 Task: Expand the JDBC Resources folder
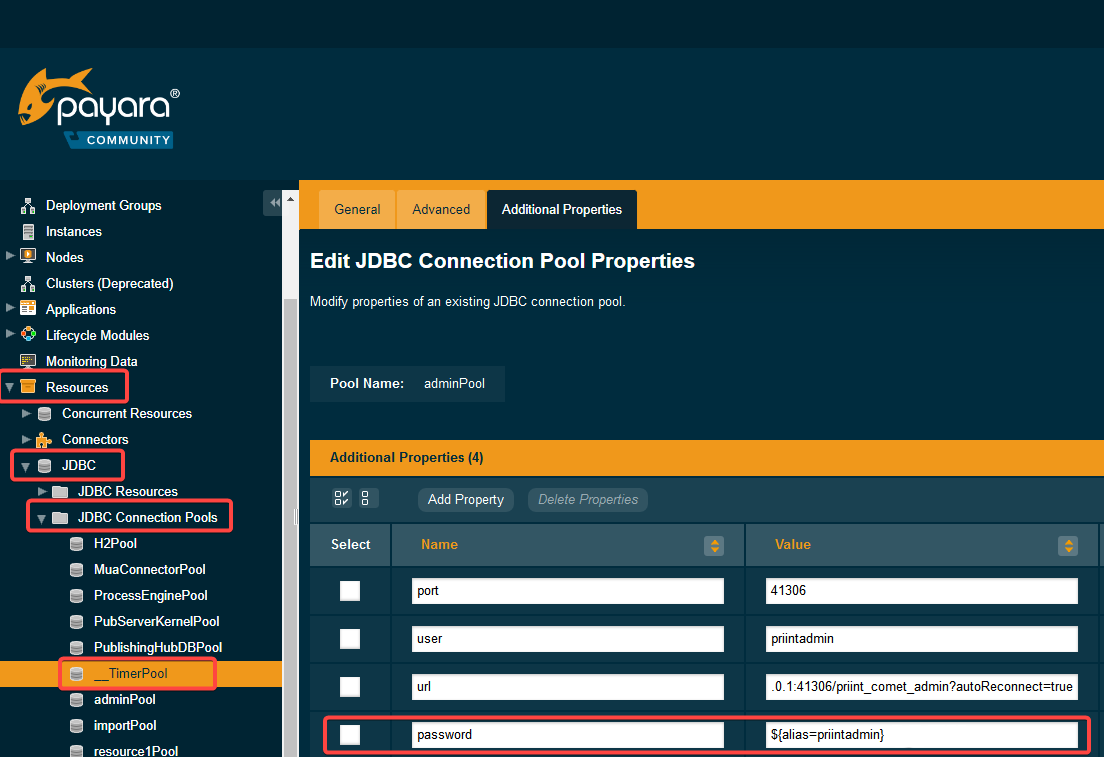click(43, 491)
